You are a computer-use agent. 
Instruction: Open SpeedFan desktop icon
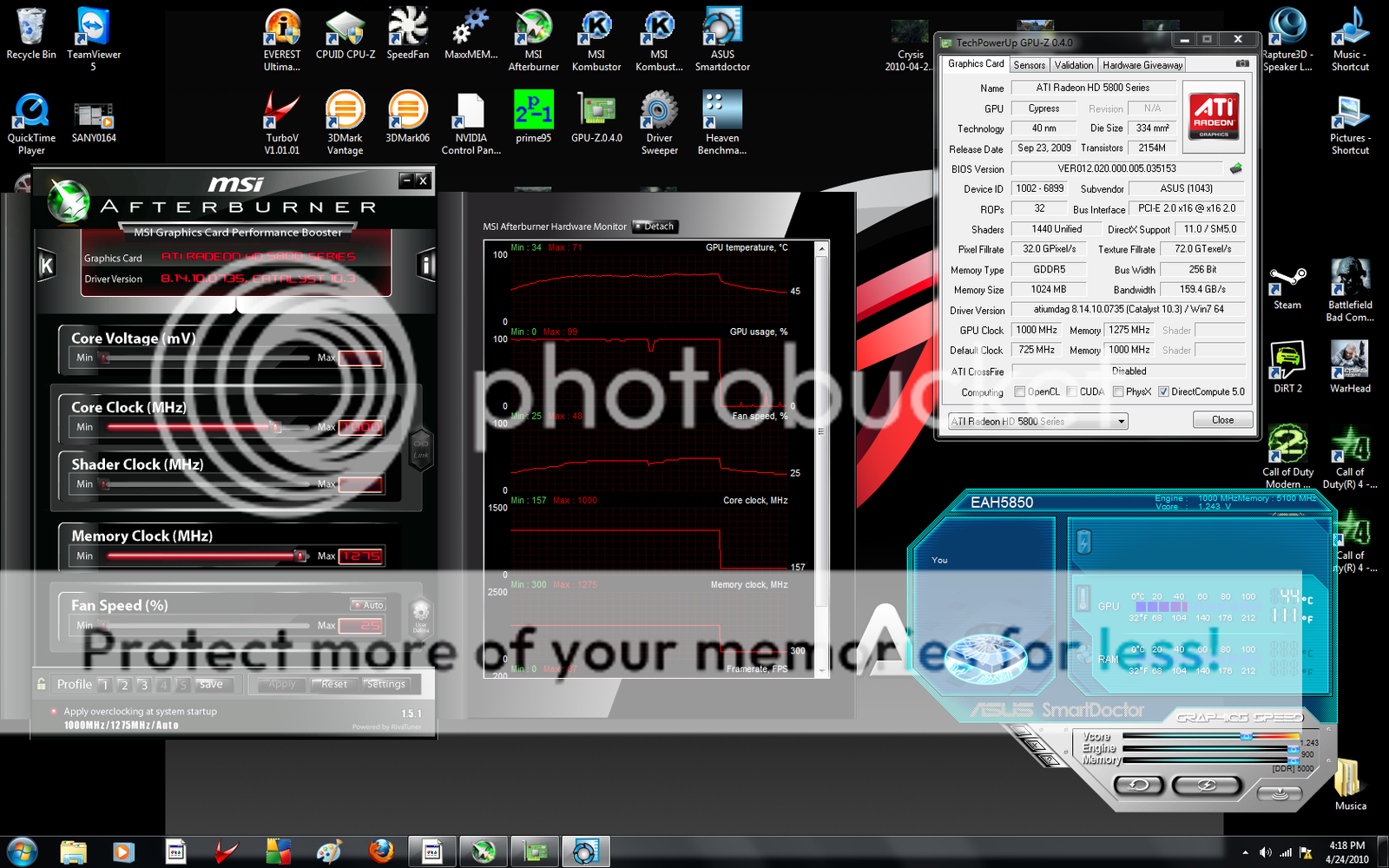click(x=408, y=35)
